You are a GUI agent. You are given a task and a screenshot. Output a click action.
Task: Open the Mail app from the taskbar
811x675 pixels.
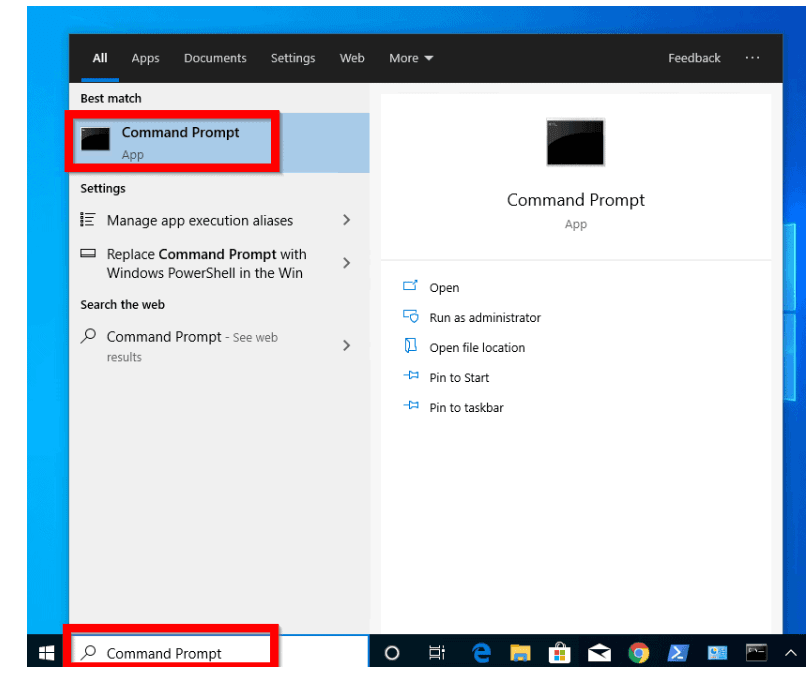599,653
